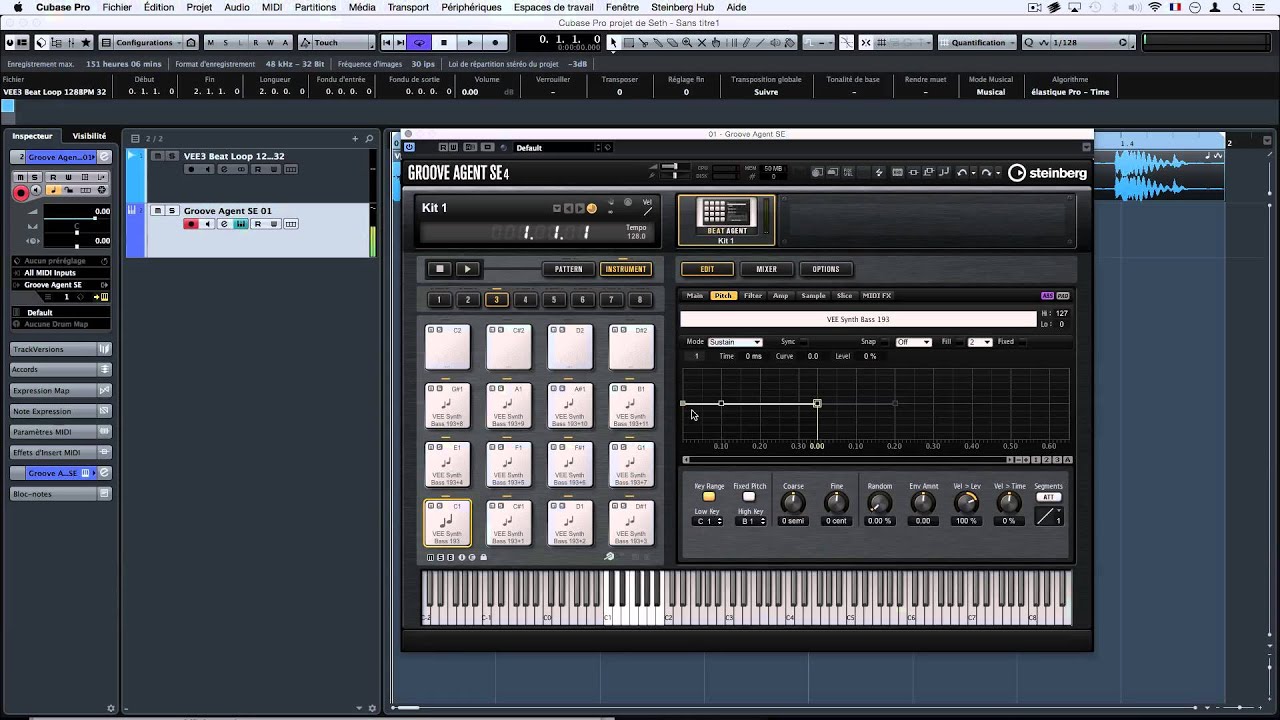Open the Transport menu
Image resolution: width=1280 pixels, height=720 pixels.
[408, 7]
